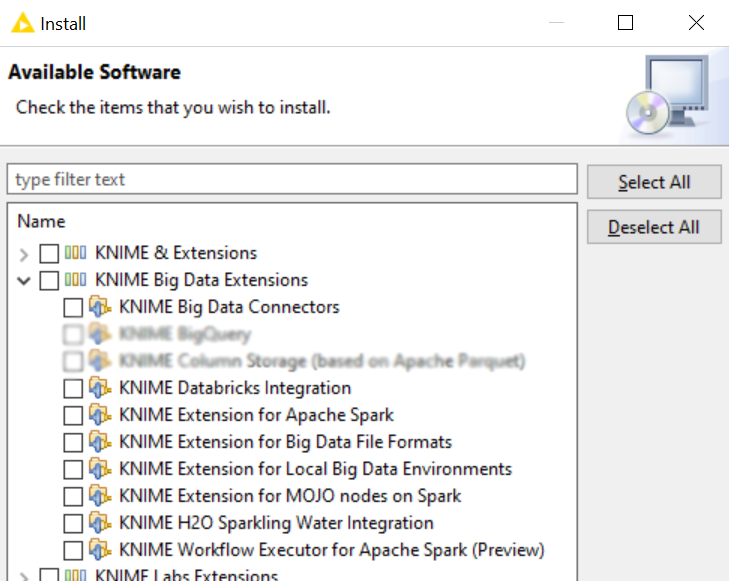Image resolution: width=729 pixels, height=581 pixels.
Task: Check the KNIME & Extensions checkbox
Action: pos(49,254)
